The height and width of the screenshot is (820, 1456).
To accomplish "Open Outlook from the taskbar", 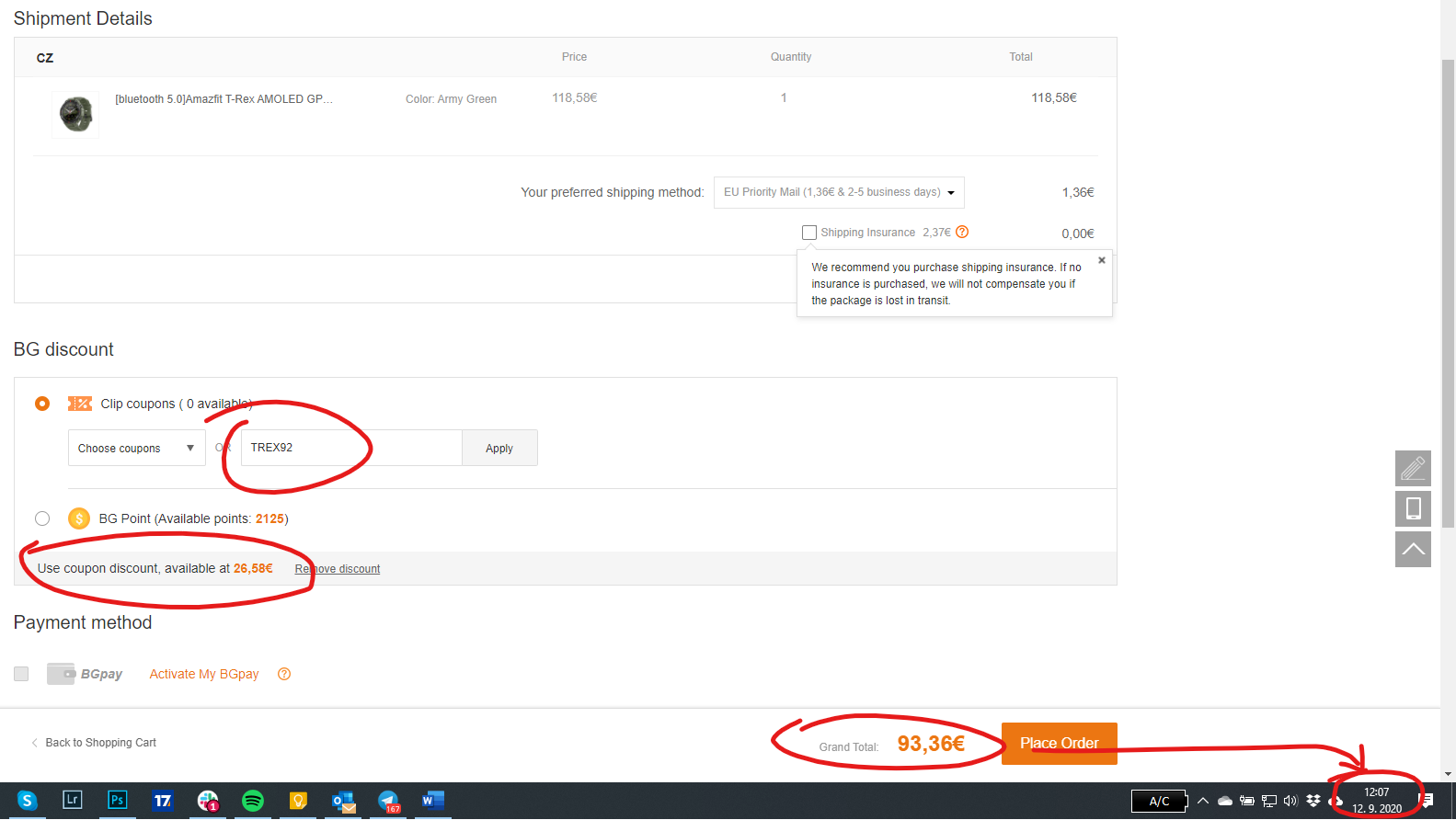I will 343,802.
